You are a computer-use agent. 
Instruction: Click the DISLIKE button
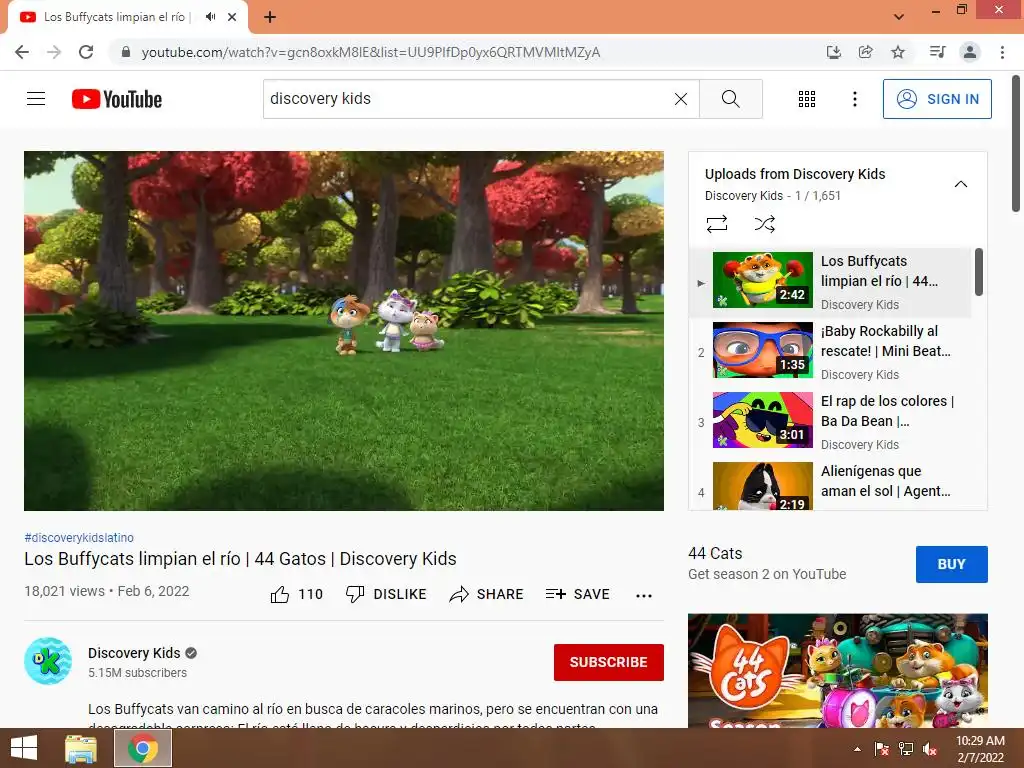(x=386, y=594)
